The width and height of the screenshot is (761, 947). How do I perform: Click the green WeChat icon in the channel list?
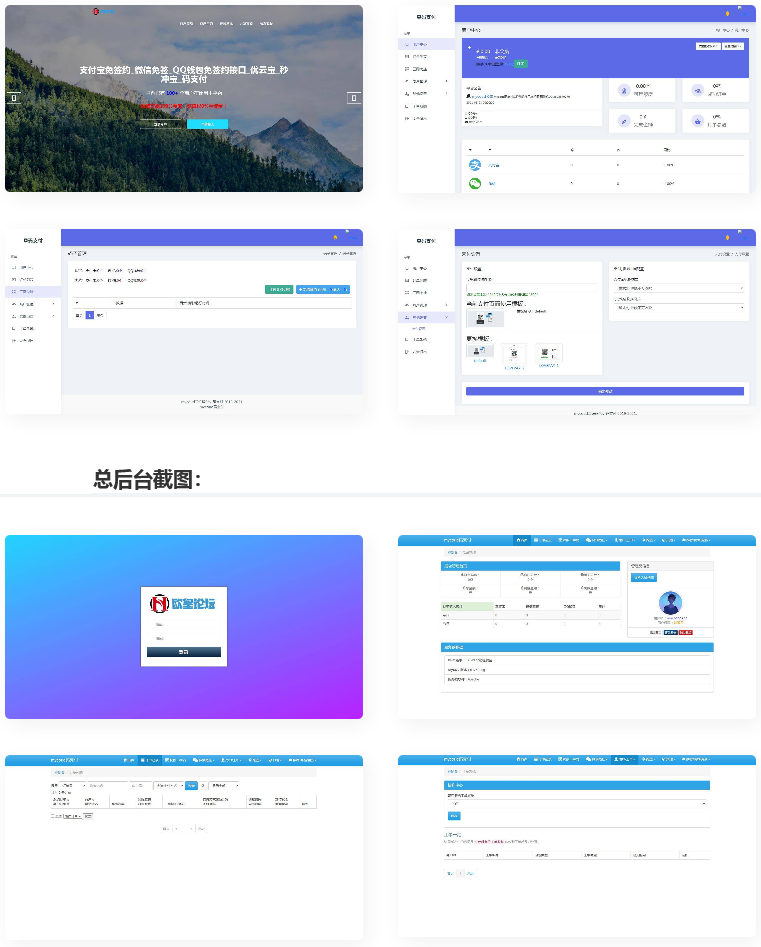pos(476,183)
